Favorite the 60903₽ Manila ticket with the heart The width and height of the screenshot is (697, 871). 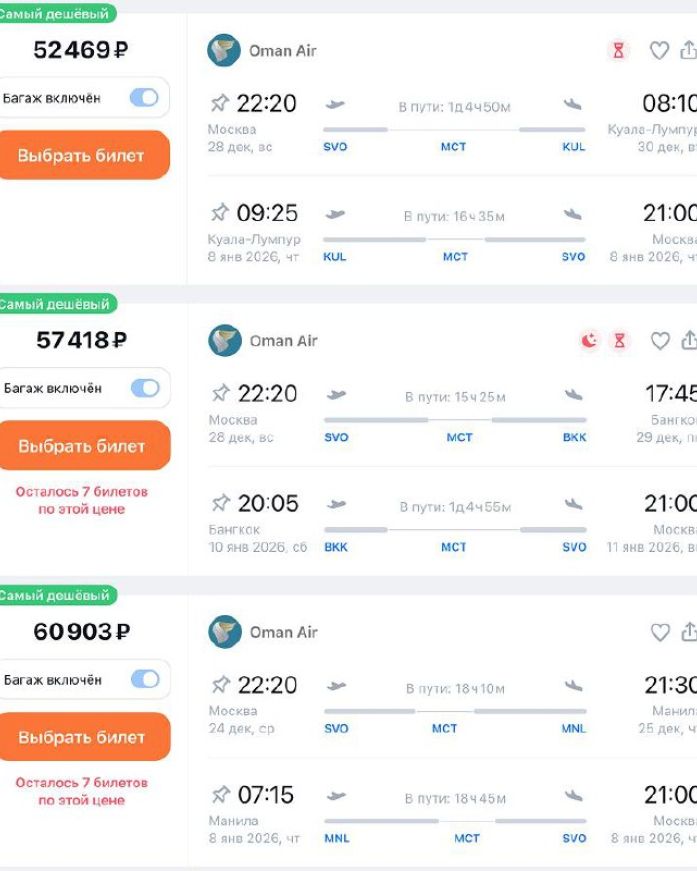(x=660, y=632)
